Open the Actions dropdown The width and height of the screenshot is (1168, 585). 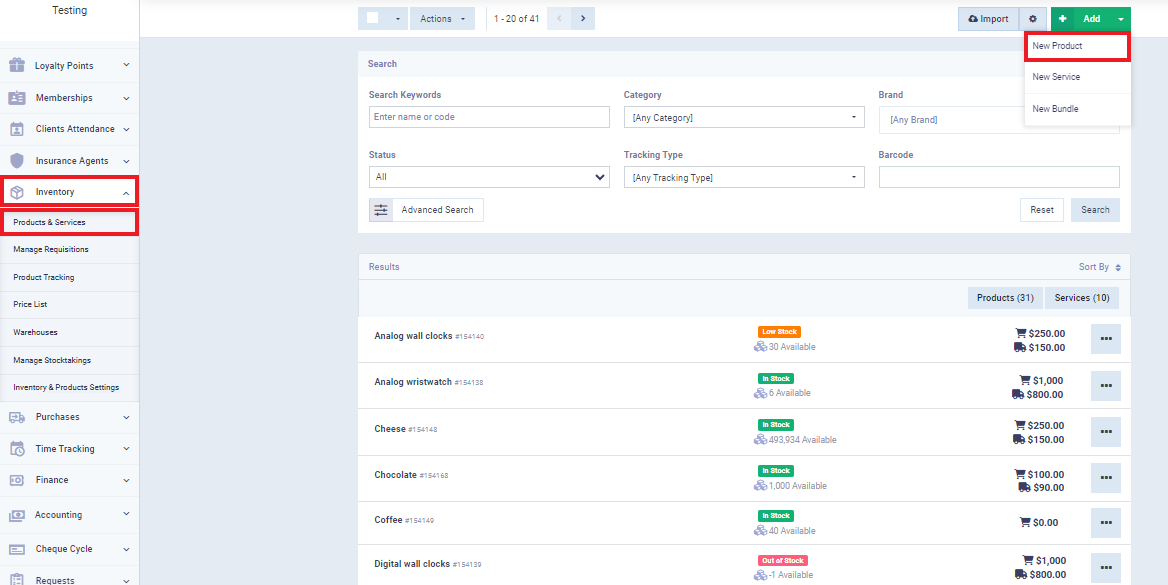[442, 19]
